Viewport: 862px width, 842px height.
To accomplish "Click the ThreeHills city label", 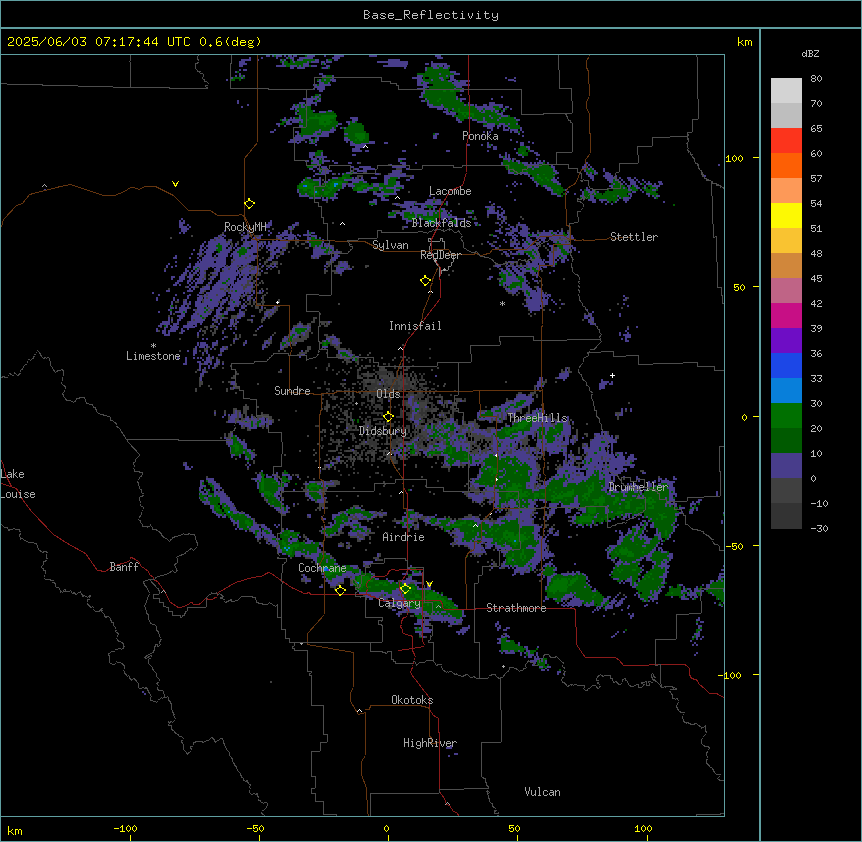I will click(537, 418).
